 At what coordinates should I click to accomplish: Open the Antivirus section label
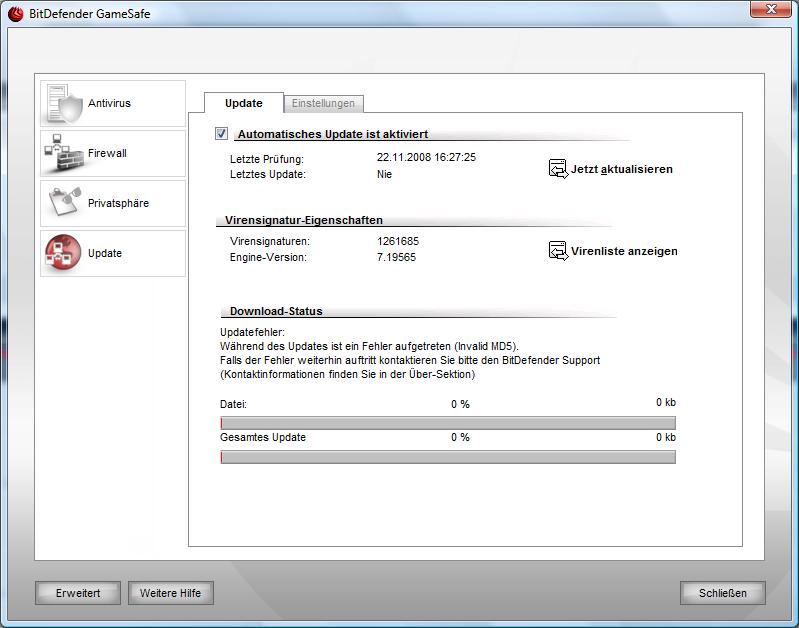(109, 103)
